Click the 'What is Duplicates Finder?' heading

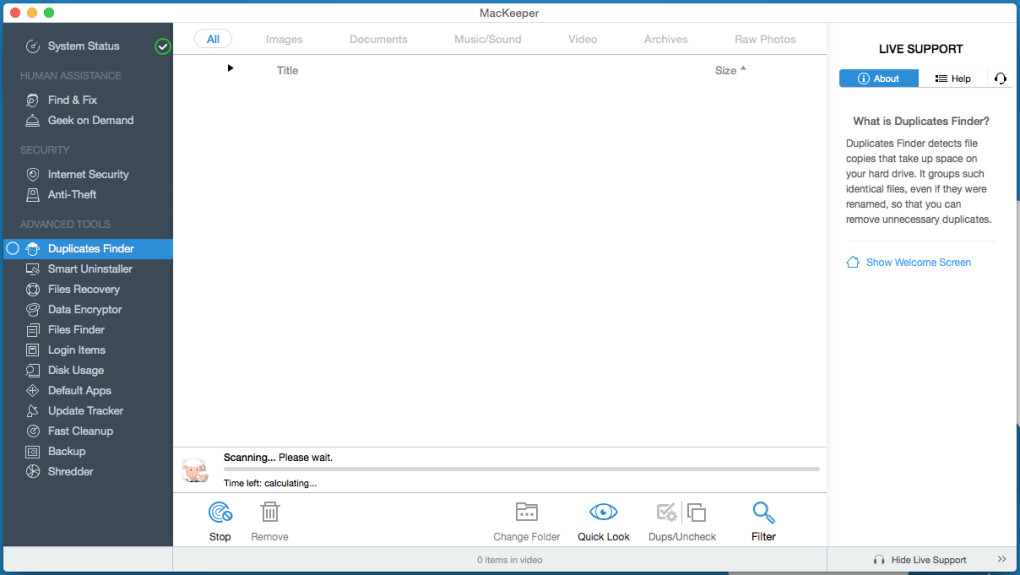click(x=921, y=121)
